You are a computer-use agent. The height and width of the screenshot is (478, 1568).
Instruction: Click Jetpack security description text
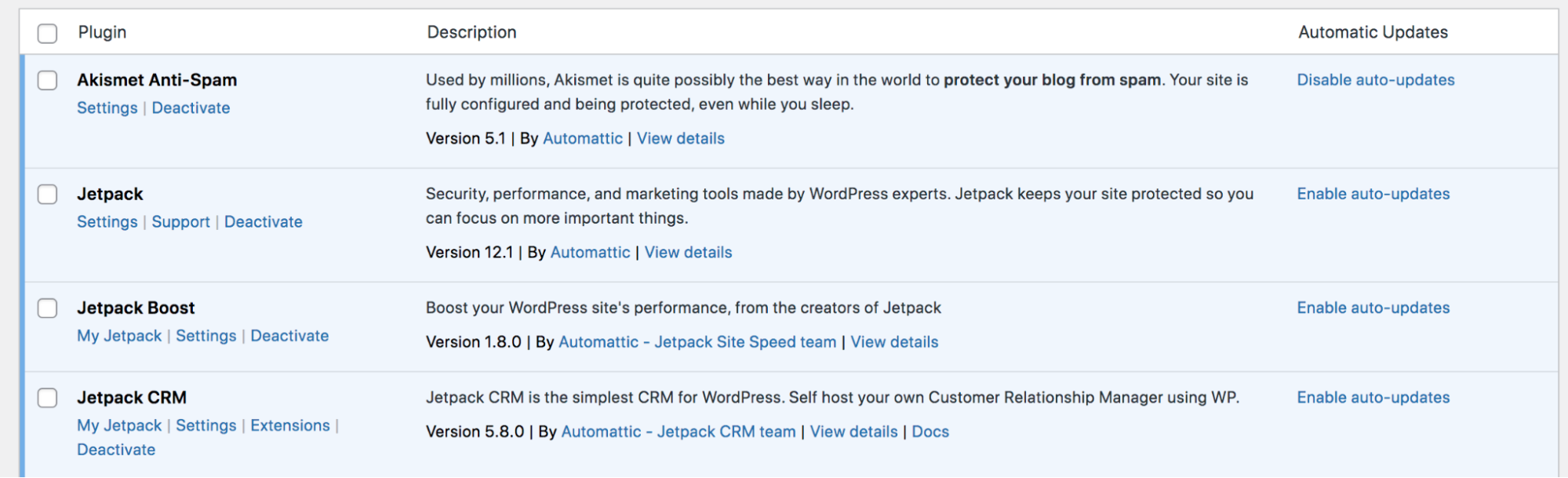pos(839,206)
